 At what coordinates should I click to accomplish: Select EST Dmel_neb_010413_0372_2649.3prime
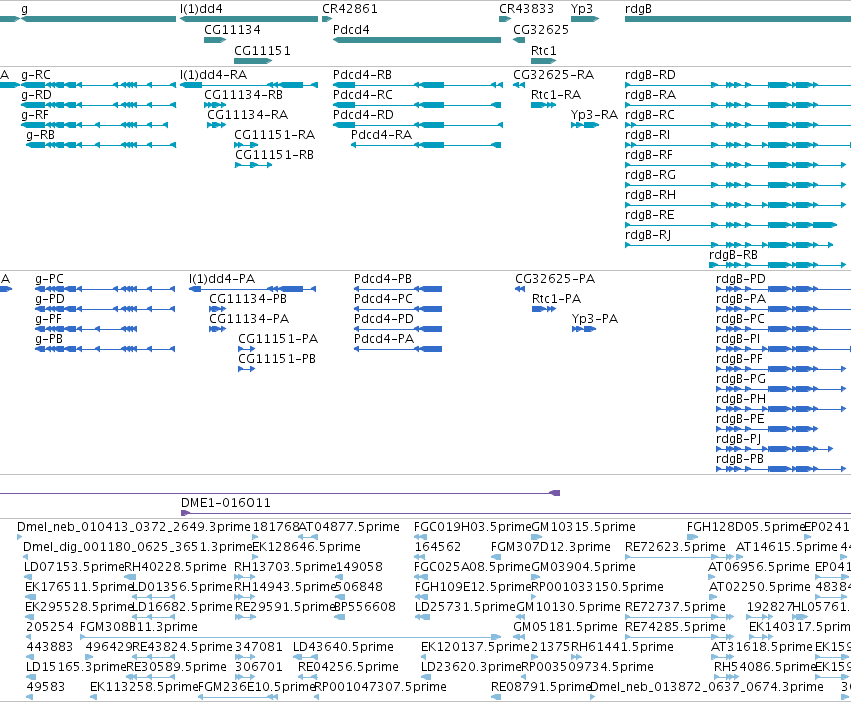(134, 527)
